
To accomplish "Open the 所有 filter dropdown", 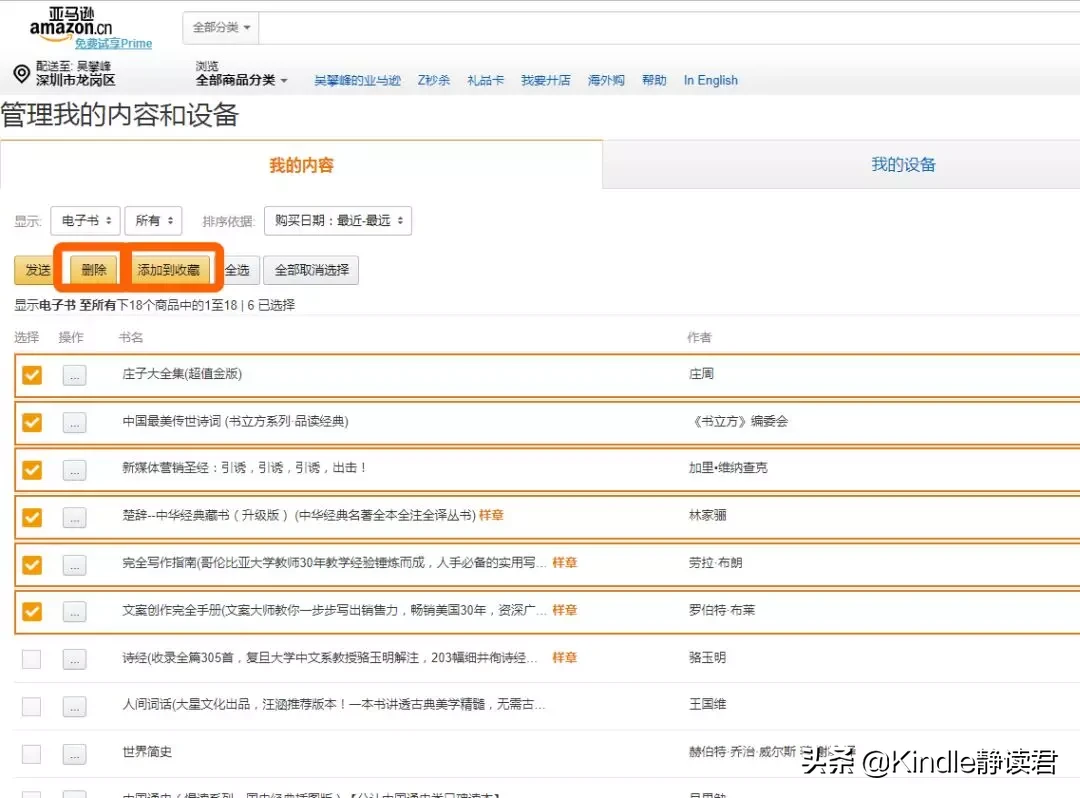I will coord(153,221).
